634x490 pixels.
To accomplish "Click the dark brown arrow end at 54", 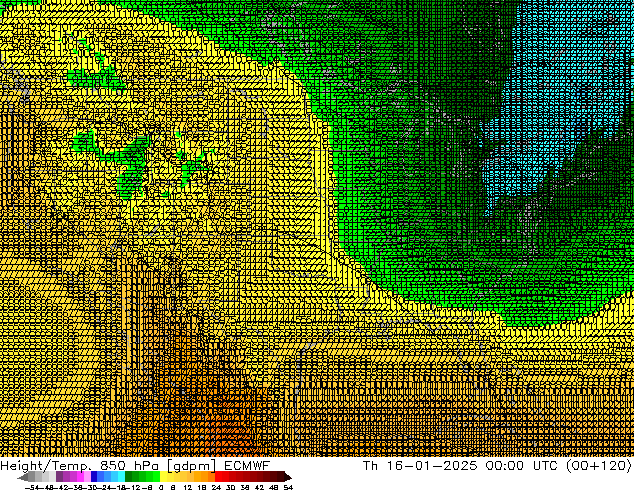I will pyautogui.click(x=288, y=477).
